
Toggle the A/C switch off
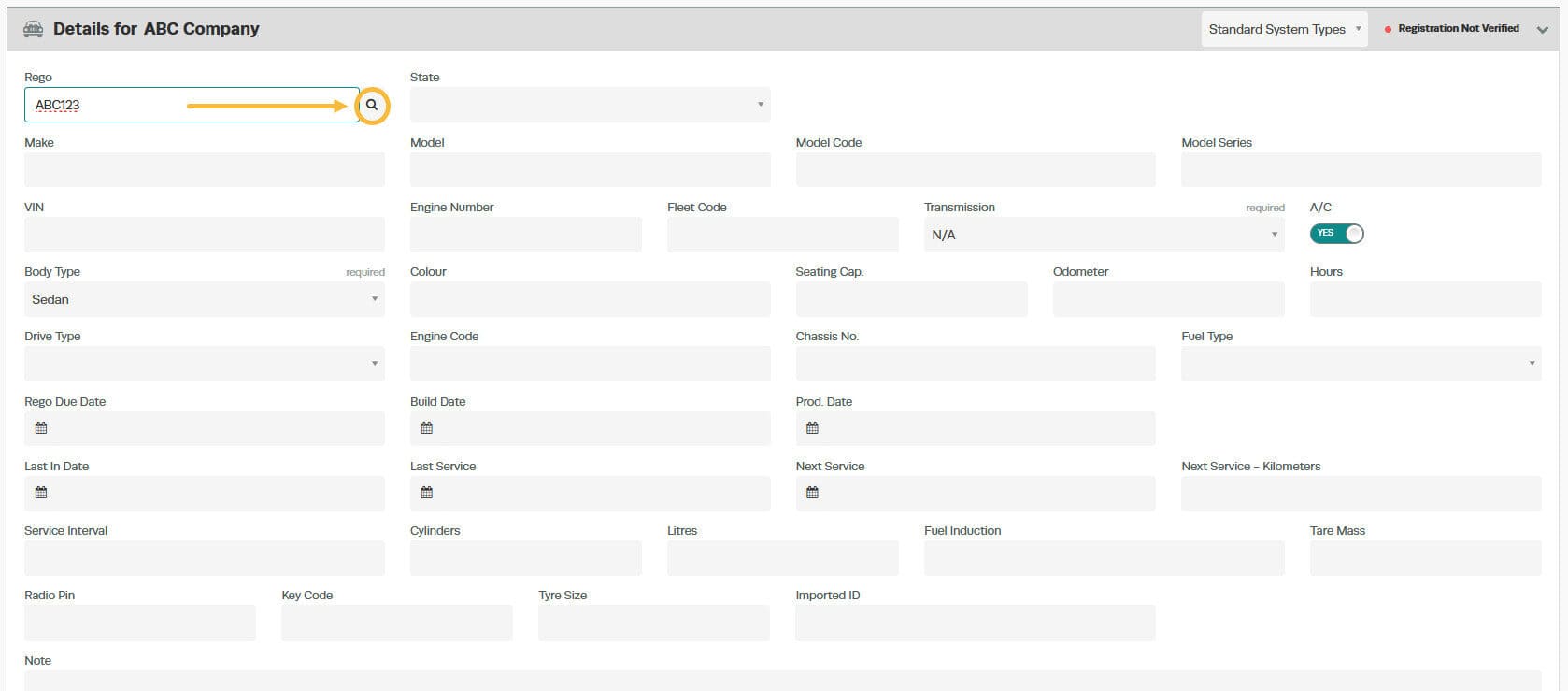[1336, 234]
